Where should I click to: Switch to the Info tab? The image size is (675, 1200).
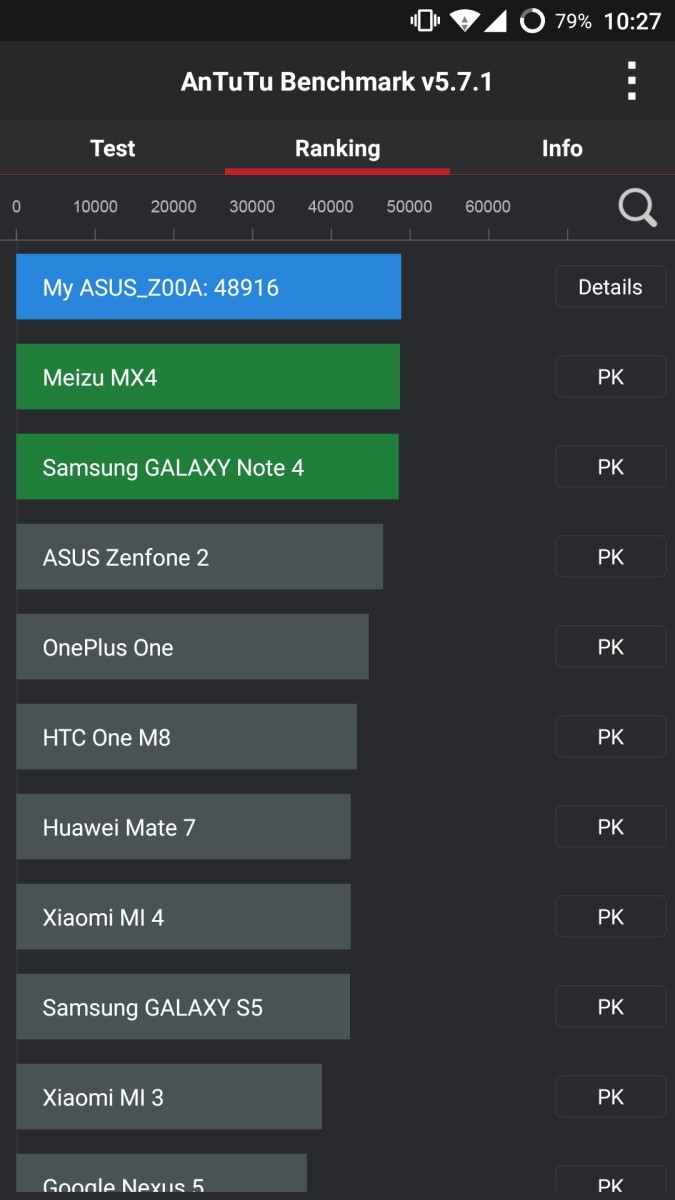tap(562, 148)
